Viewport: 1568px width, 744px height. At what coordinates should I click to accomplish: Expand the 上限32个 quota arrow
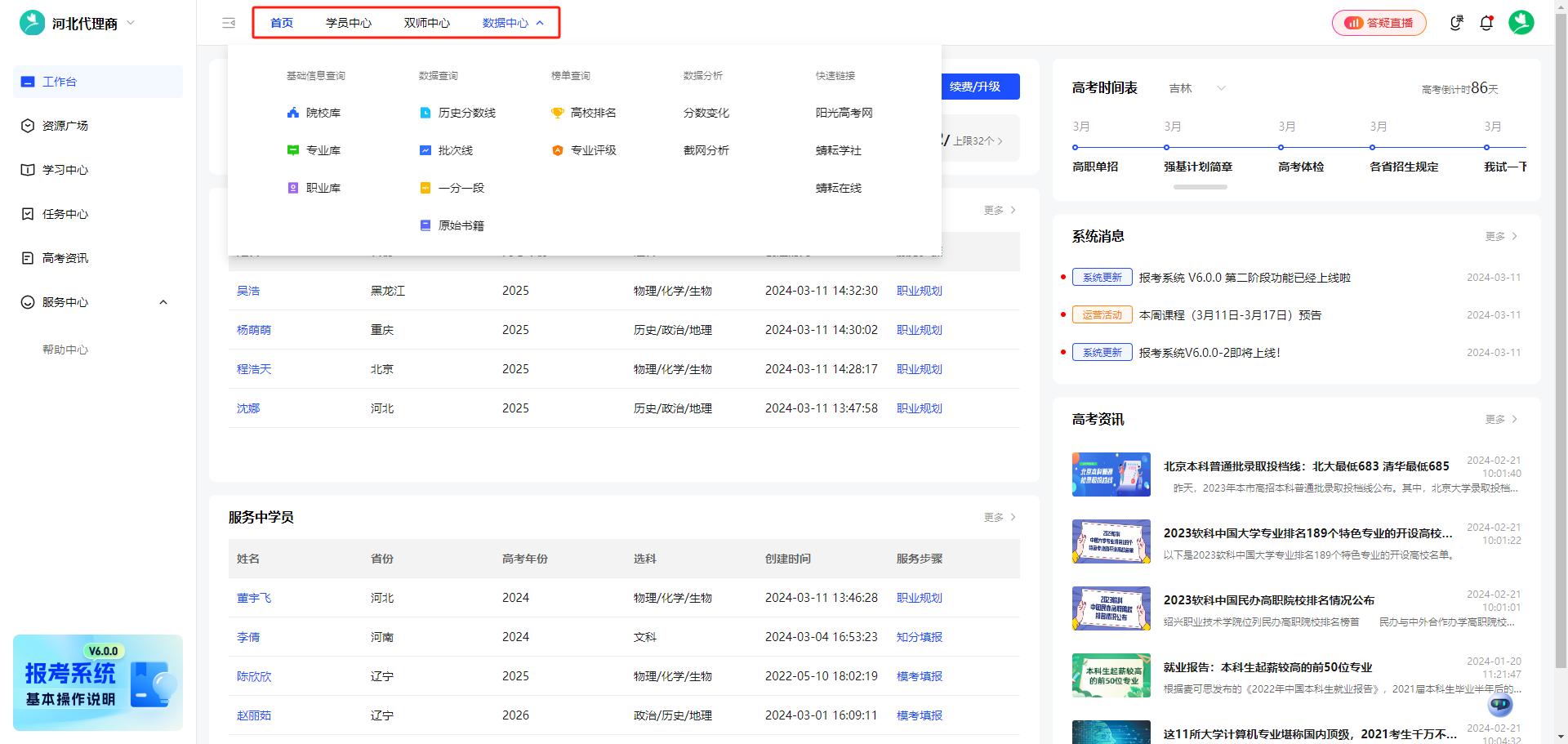click(x=1000, y=140)
